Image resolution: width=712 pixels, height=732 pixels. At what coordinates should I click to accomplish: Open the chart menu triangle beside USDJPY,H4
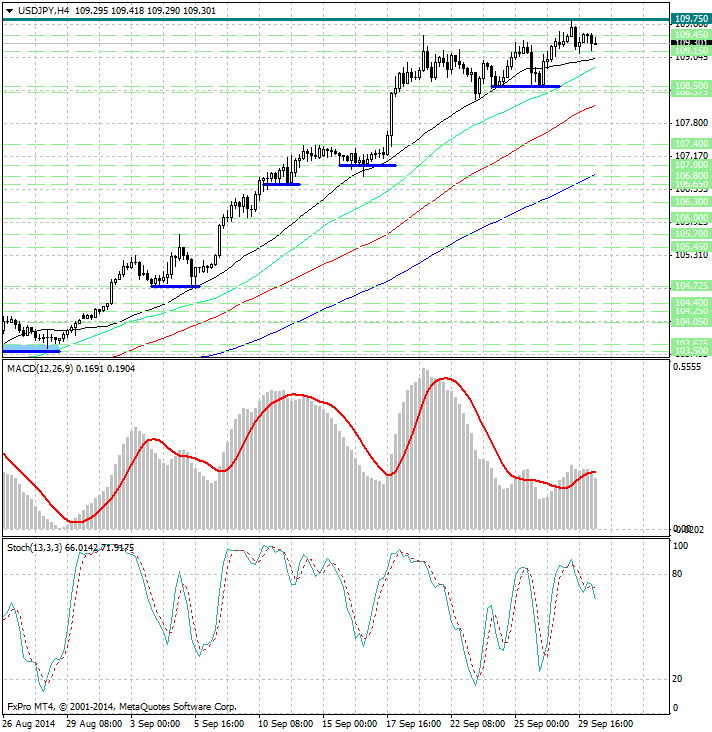(9, 11)
